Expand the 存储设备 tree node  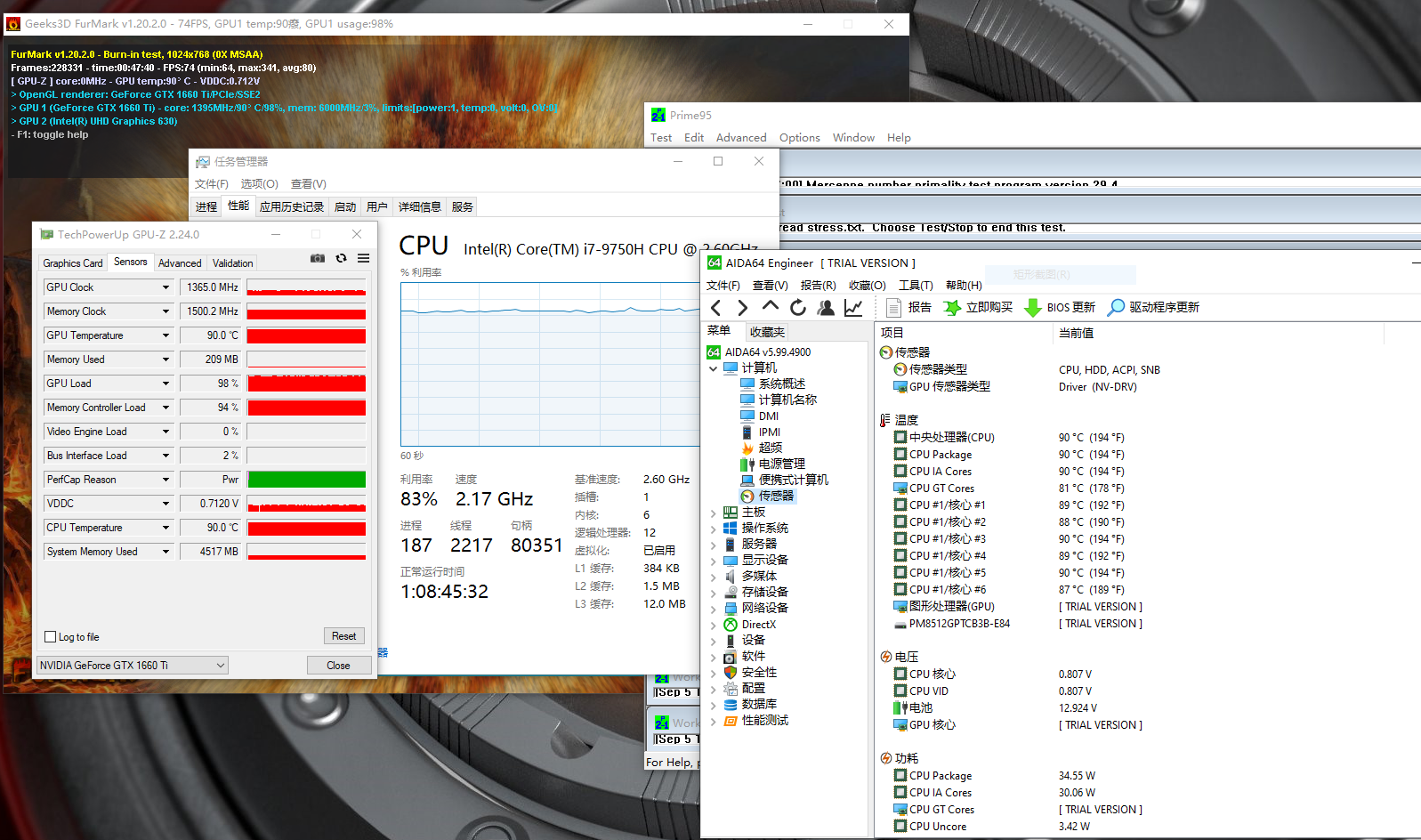(x=714, y=593)
